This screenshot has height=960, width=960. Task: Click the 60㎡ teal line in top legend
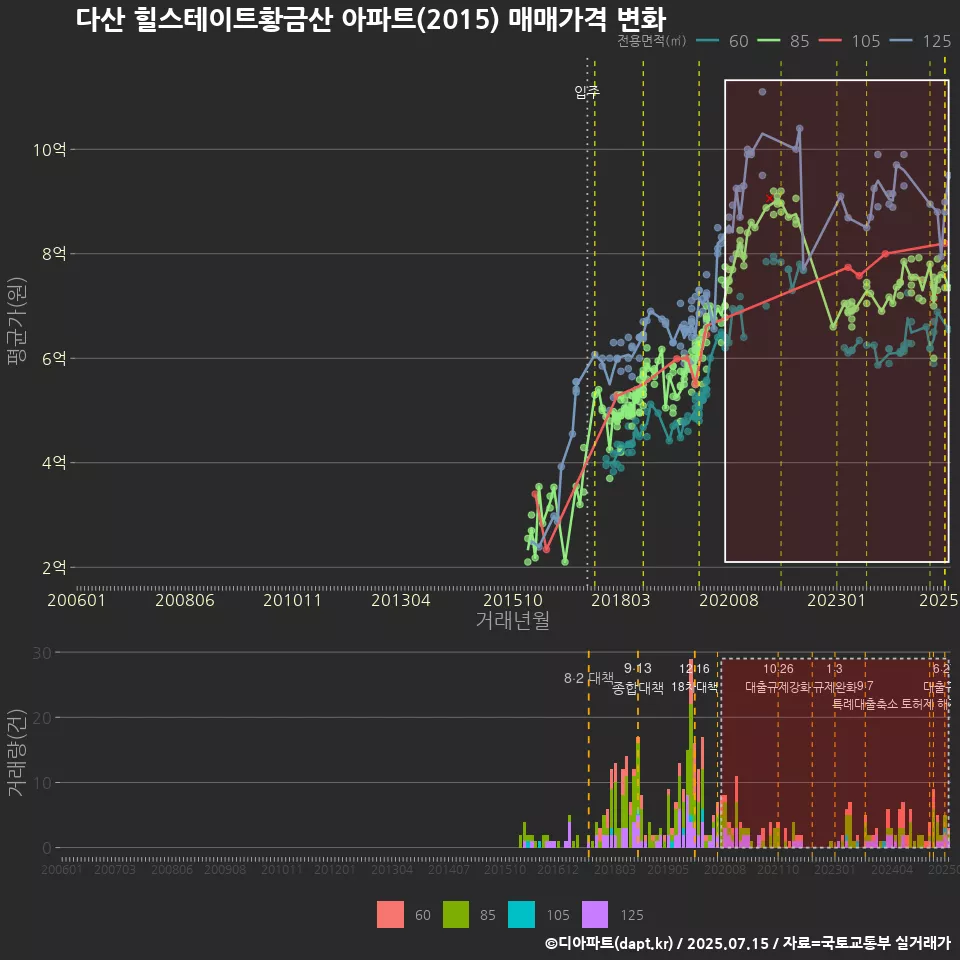pos(708,41)
